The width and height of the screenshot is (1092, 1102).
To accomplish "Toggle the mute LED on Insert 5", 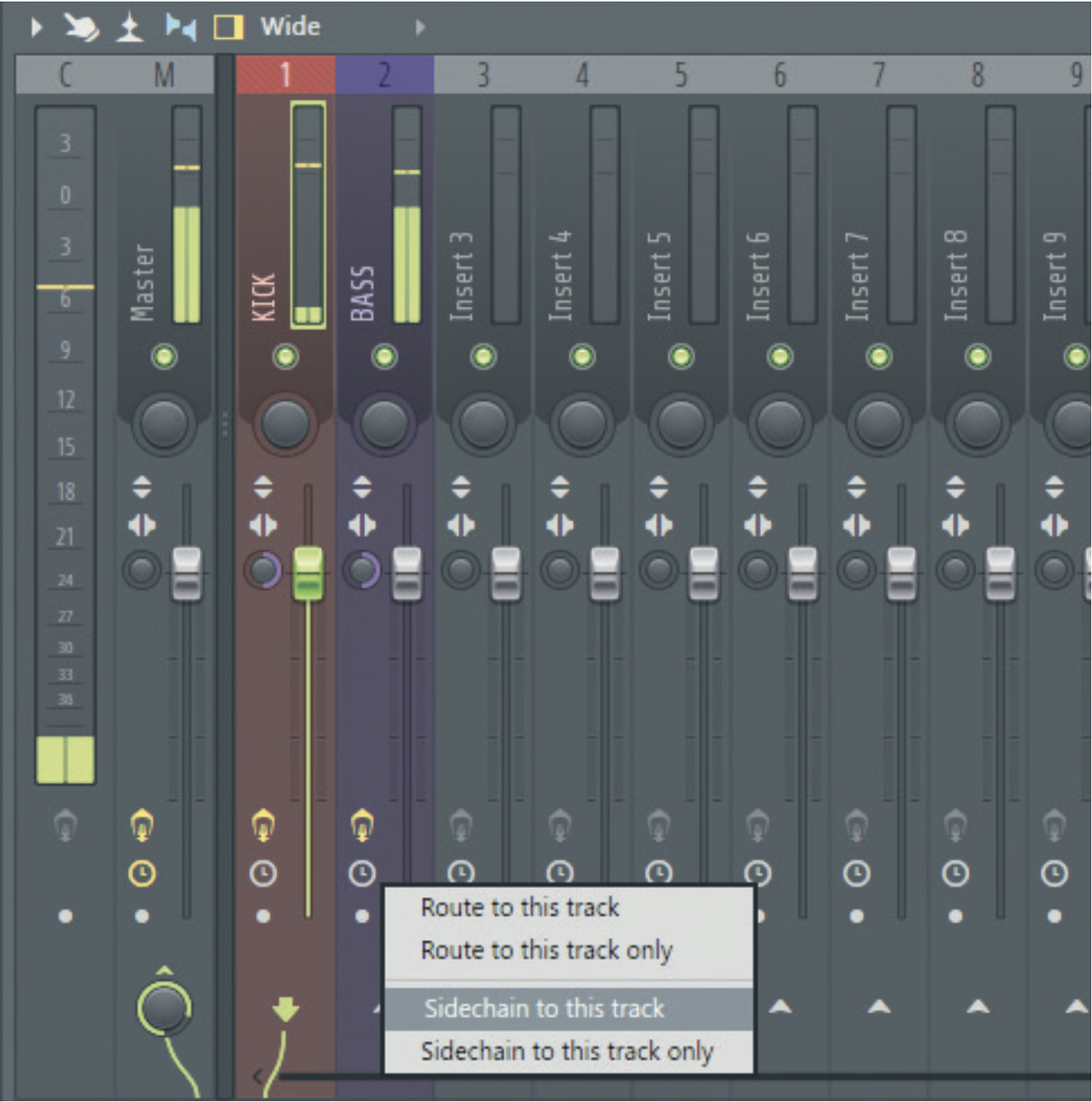I will (x=679, y=356).
